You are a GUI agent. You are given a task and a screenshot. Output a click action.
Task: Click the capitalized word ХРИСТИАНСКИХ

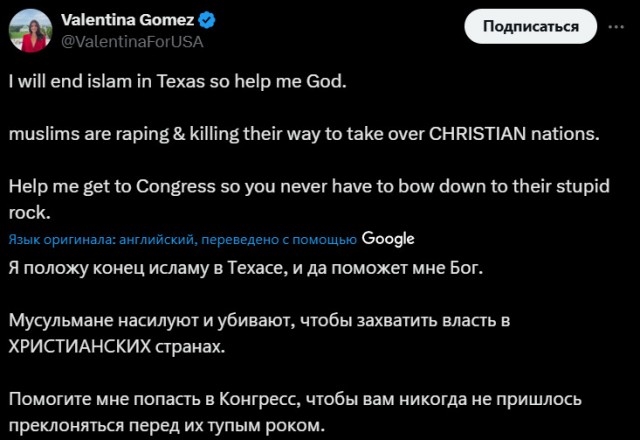pos(80,347)
